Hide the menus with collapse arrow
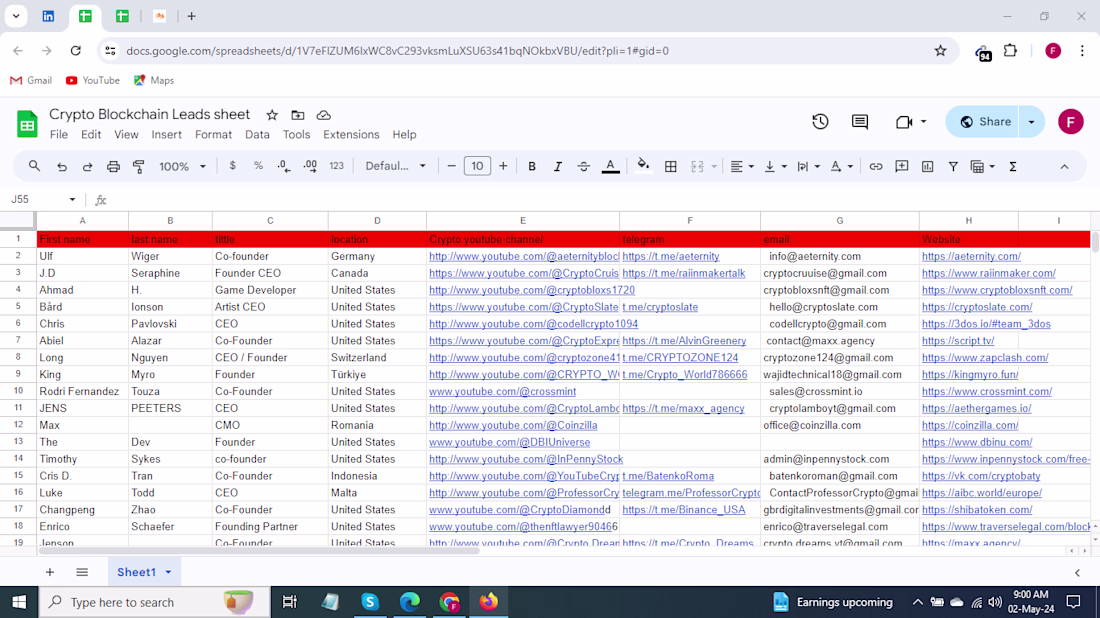The height and width of the screenshot is (618, 1100). 1064,166
